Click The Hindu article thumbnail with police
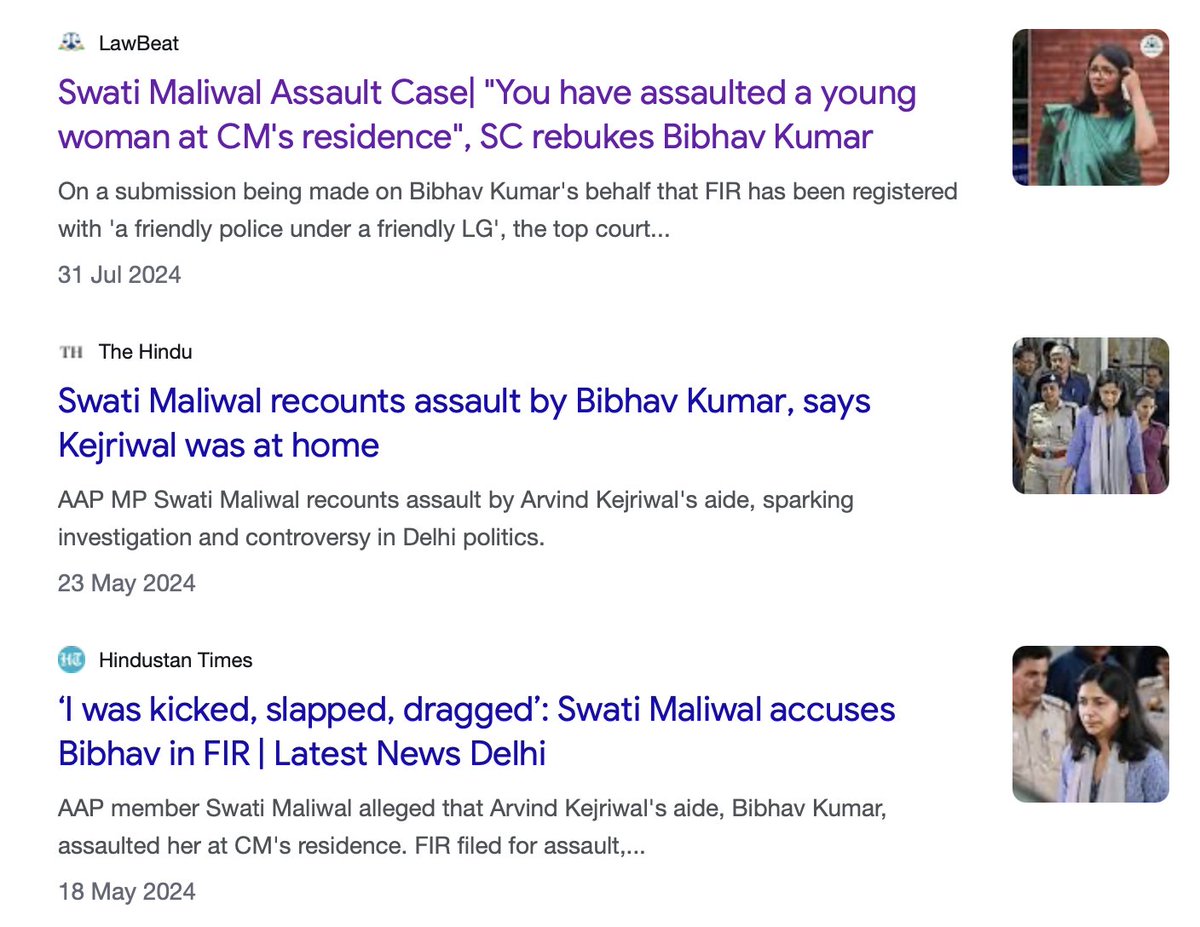The height and width of the screenshot is (927, 1200). pyautogui.click(x=1090, y=415)
